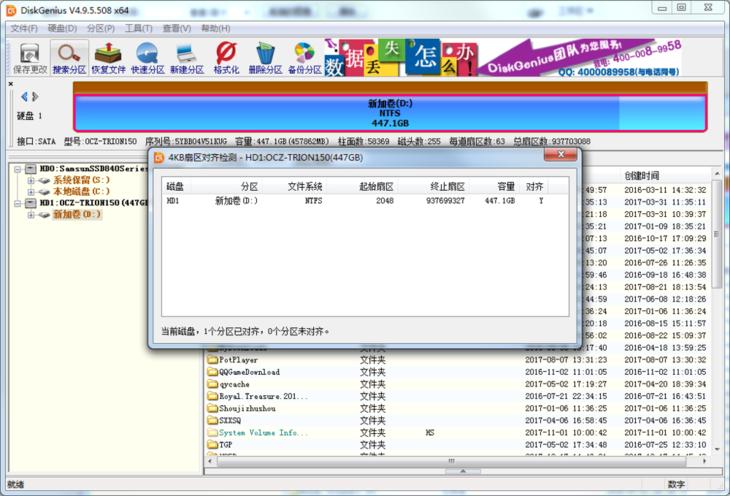Viewport: 730px width, 496px height.
Task: Click the PotPlayer folder icon
Action: coord(213,360)
